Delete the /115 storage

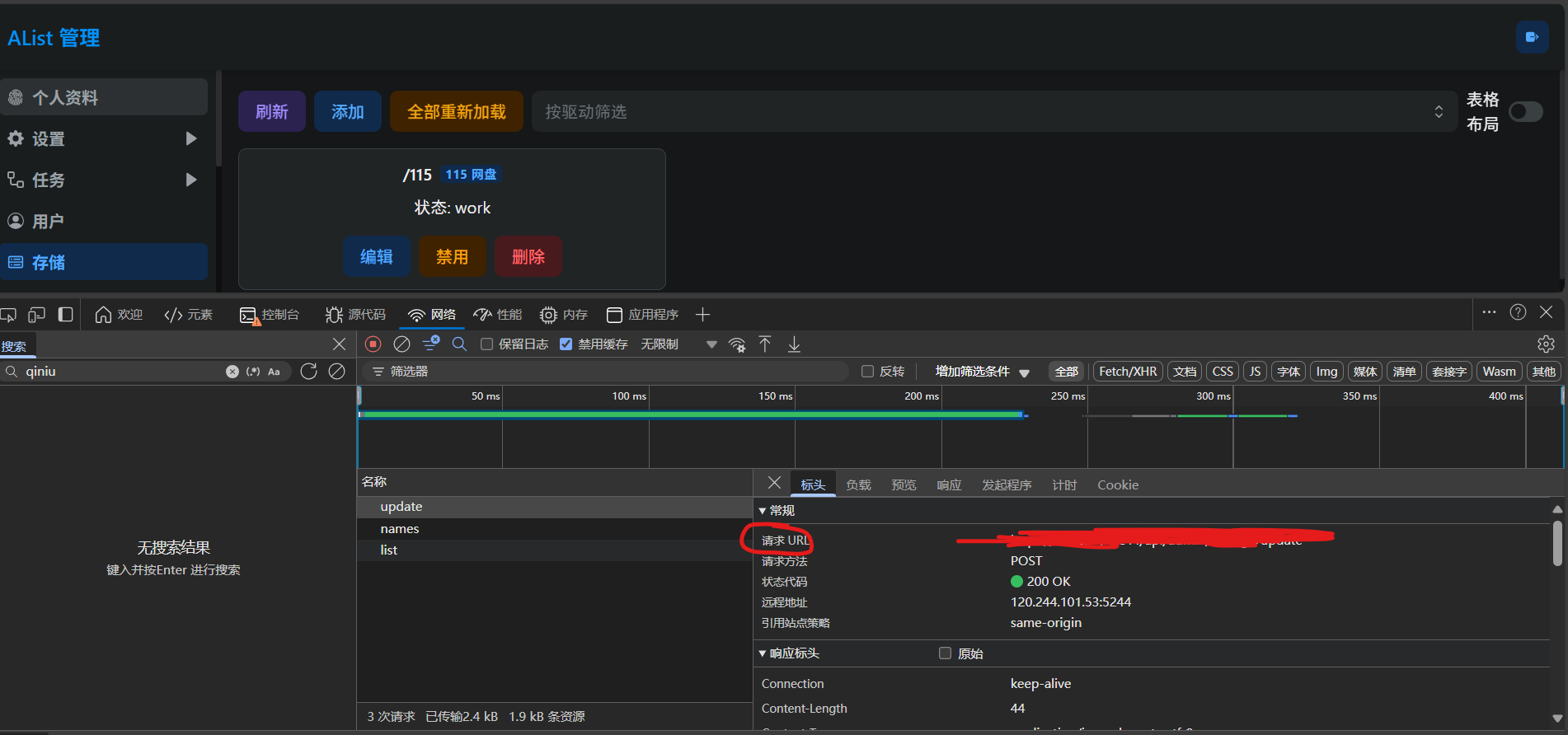tap(528, 256)
